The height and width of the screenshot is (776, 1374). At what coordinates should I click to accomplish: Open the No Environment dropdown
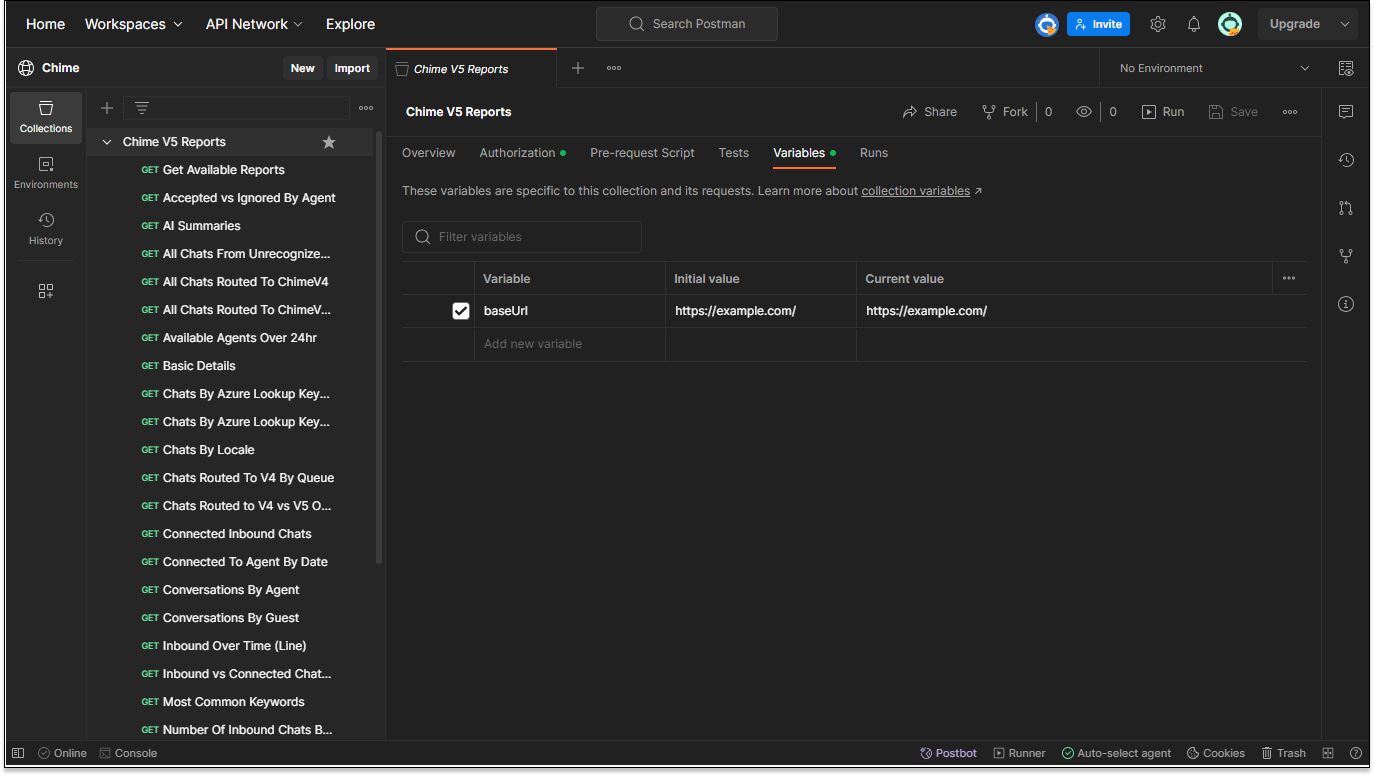(1214, 68)
